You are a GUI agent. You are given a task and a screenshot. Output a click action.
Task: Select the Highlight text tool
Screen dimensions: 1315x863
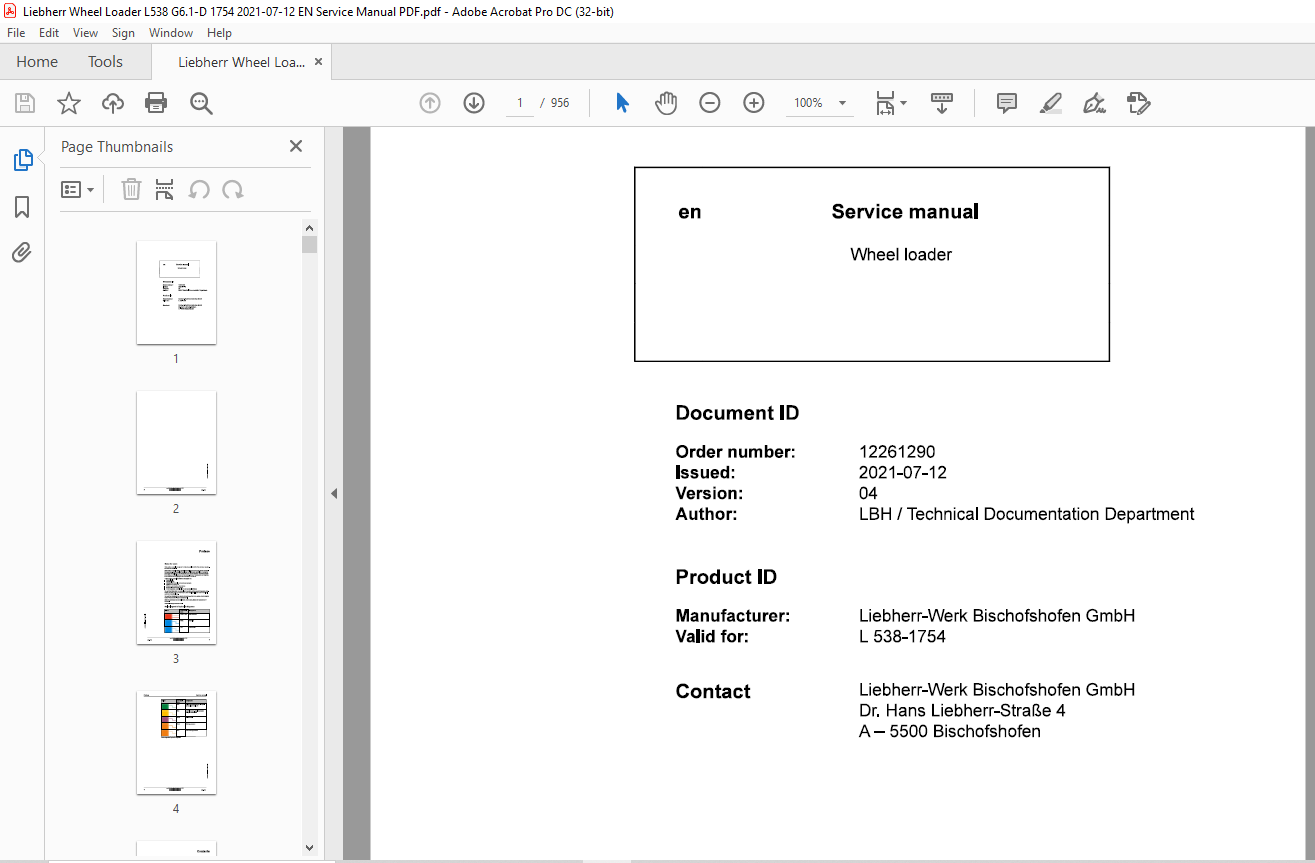tap(1050, 103)
